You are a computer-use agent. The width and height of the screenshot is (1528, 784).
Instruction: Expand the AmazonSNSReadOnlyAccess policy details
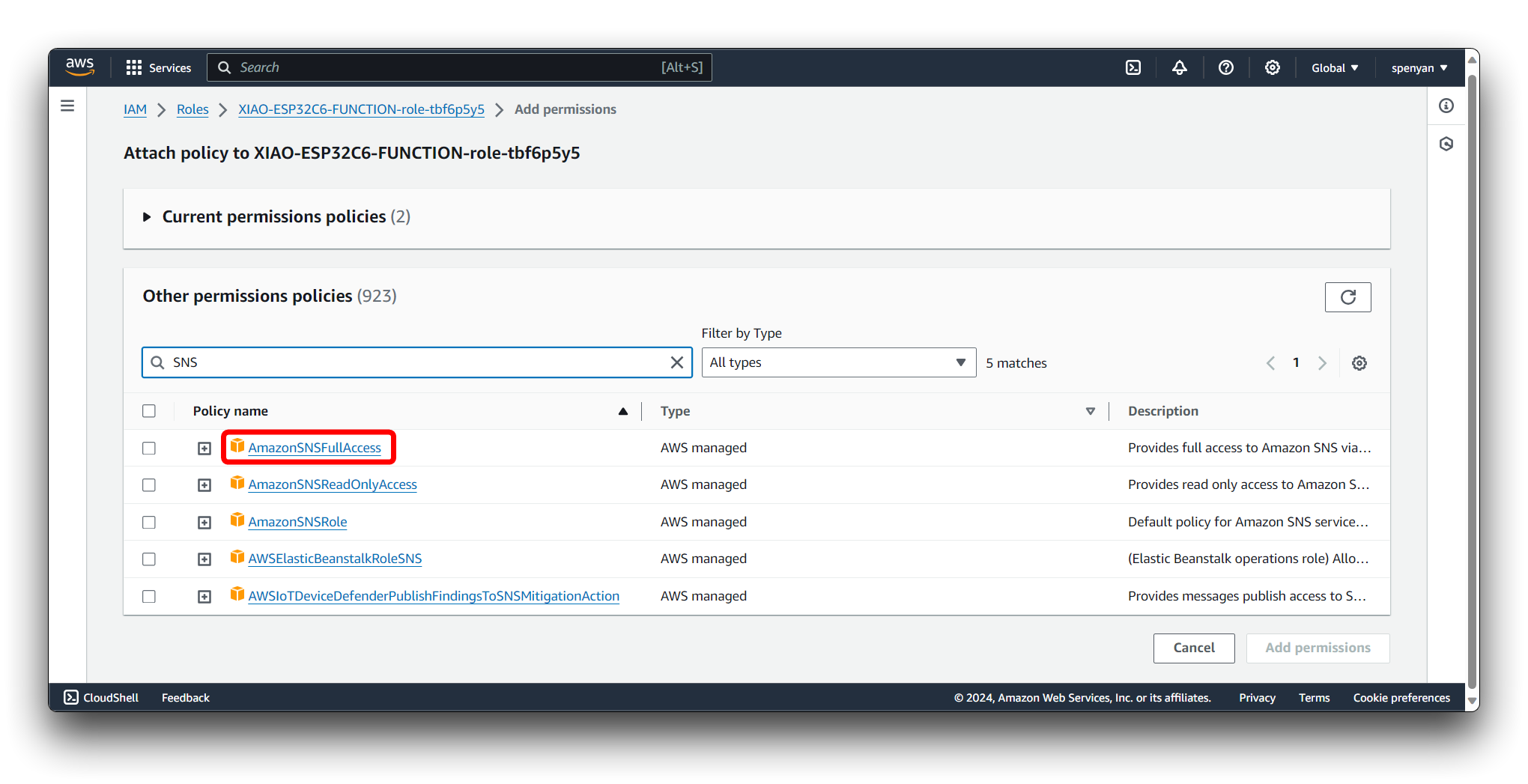coord(204,485)
